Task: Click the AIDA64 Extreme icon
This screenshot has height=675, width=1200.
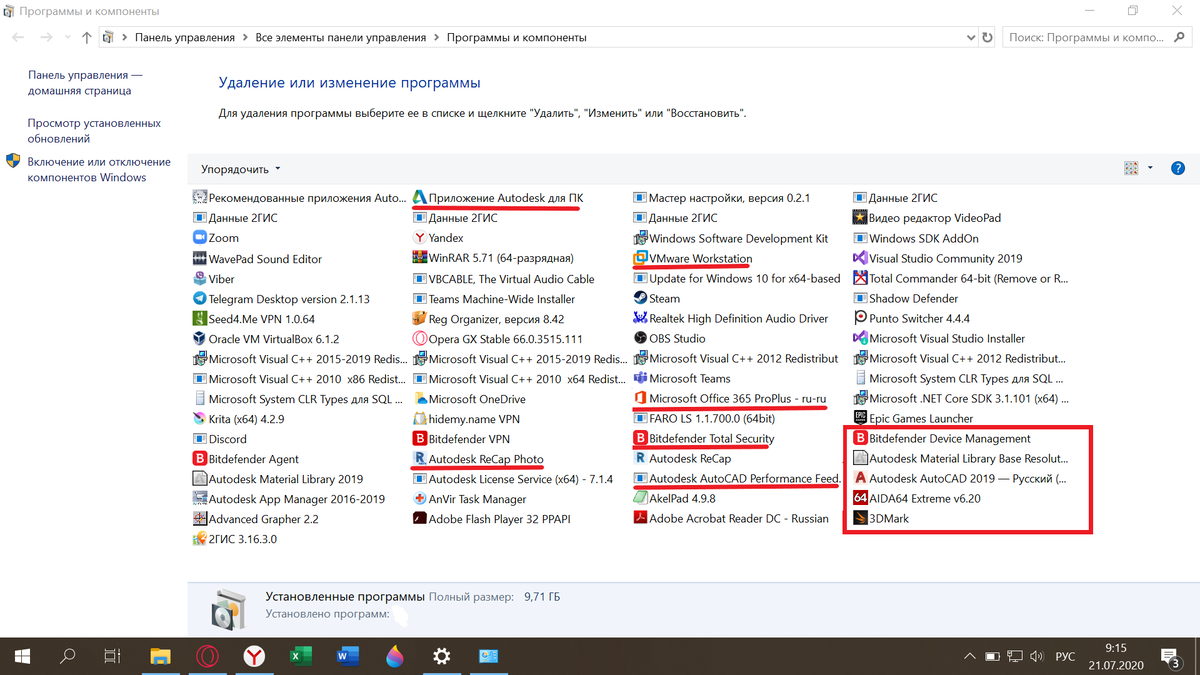Action: click(860, 499)
